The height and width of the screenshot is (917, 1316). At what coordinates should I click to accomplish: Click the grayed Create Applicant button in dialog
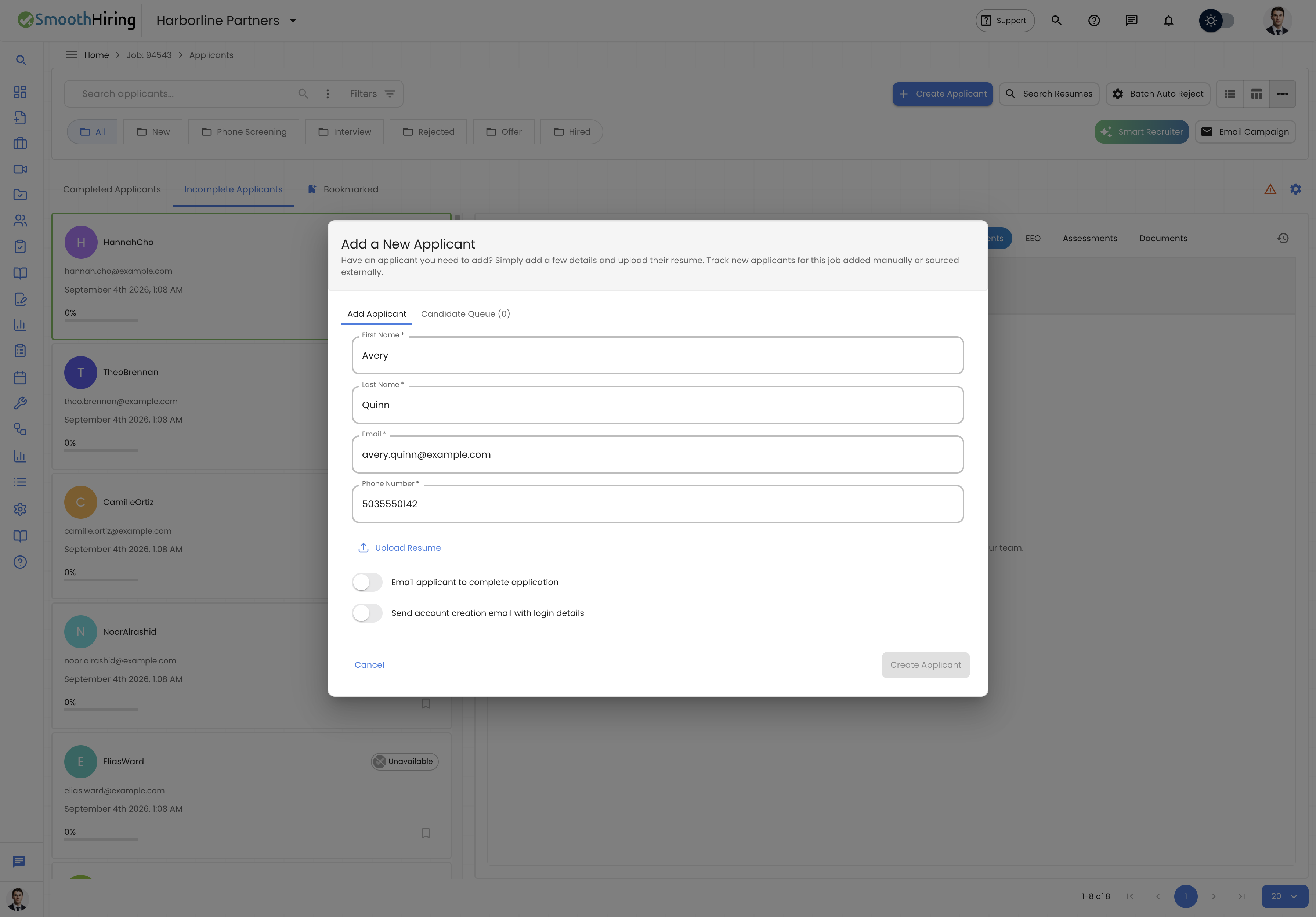pyautogui.click(x=925, y=665)
